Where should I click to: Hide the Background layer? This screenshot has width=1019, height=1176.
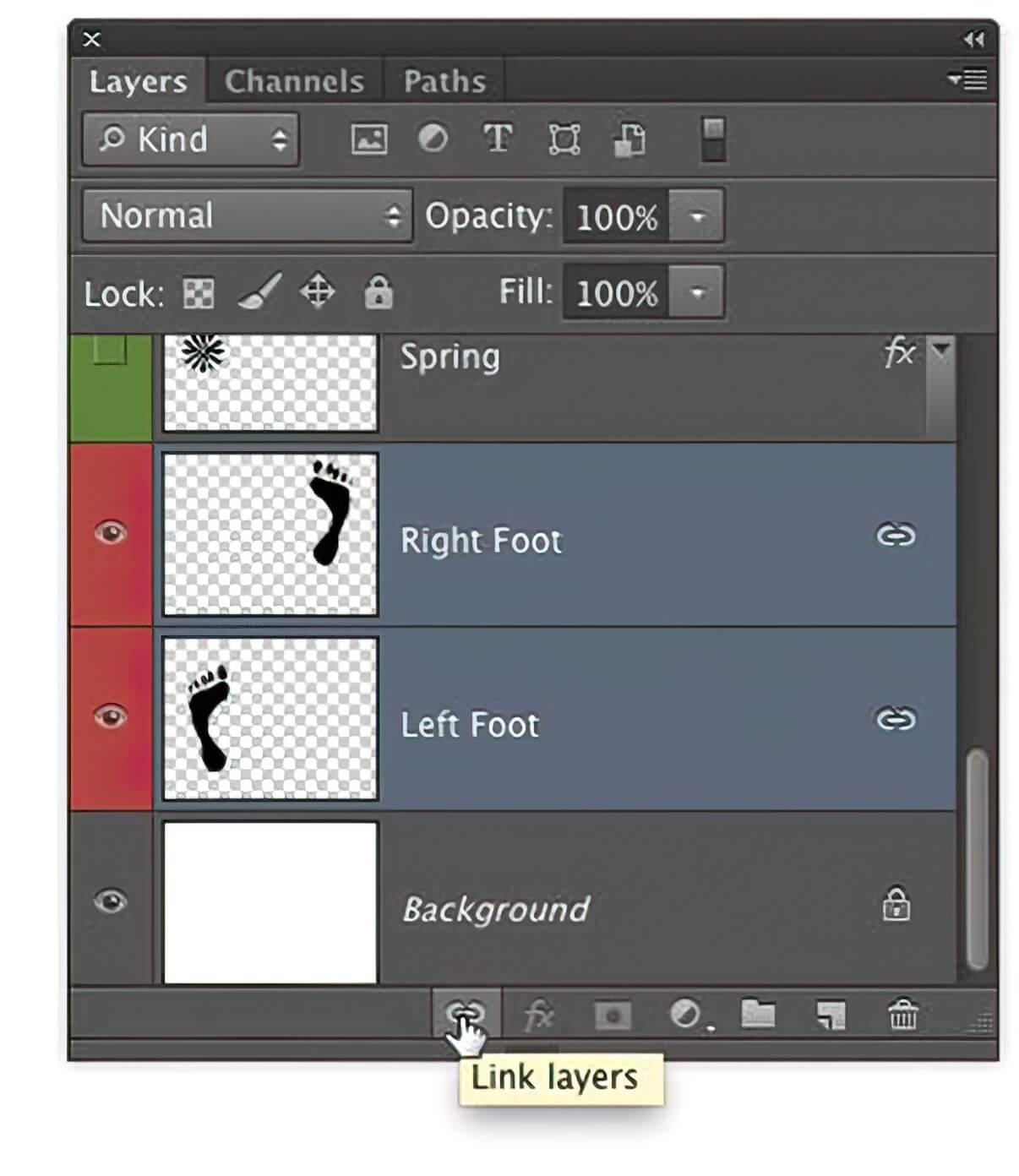pos(111,901)
